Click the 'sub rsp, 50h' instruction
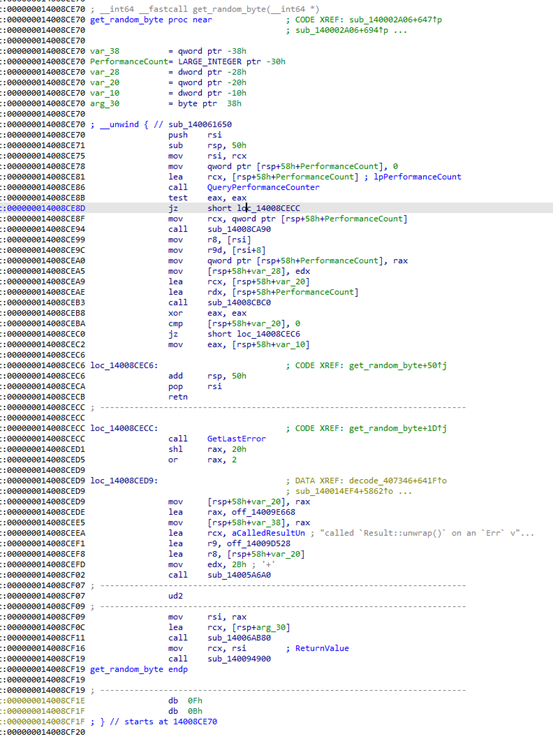The height and width of the screenshot is (740, 554). click(x=207, y=145)
